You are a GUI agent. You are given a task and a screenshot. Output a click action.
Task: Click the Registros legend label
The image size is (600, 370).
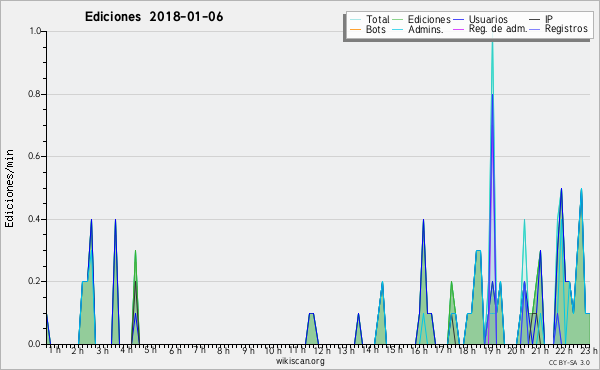(566, 29)
